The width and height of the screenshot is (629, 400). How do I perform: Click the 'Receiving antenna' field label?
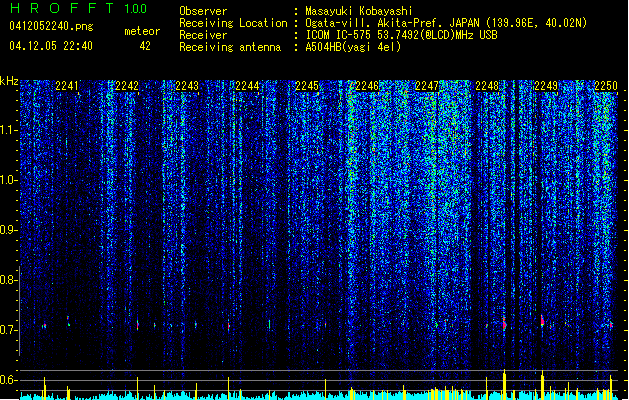(x=230, y=47)
